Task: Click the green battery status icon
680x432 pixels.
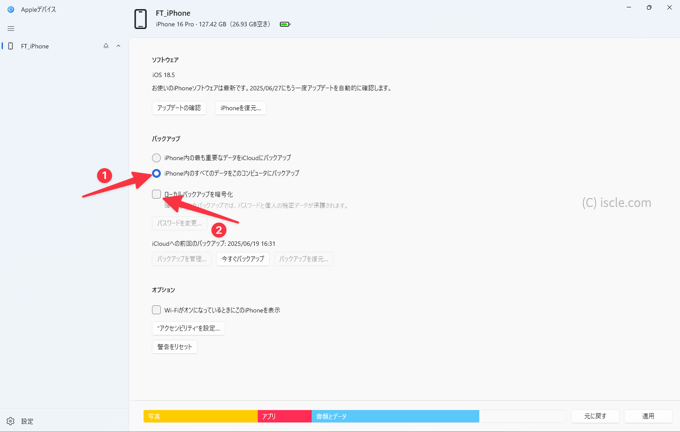Action: coord(285,24)
